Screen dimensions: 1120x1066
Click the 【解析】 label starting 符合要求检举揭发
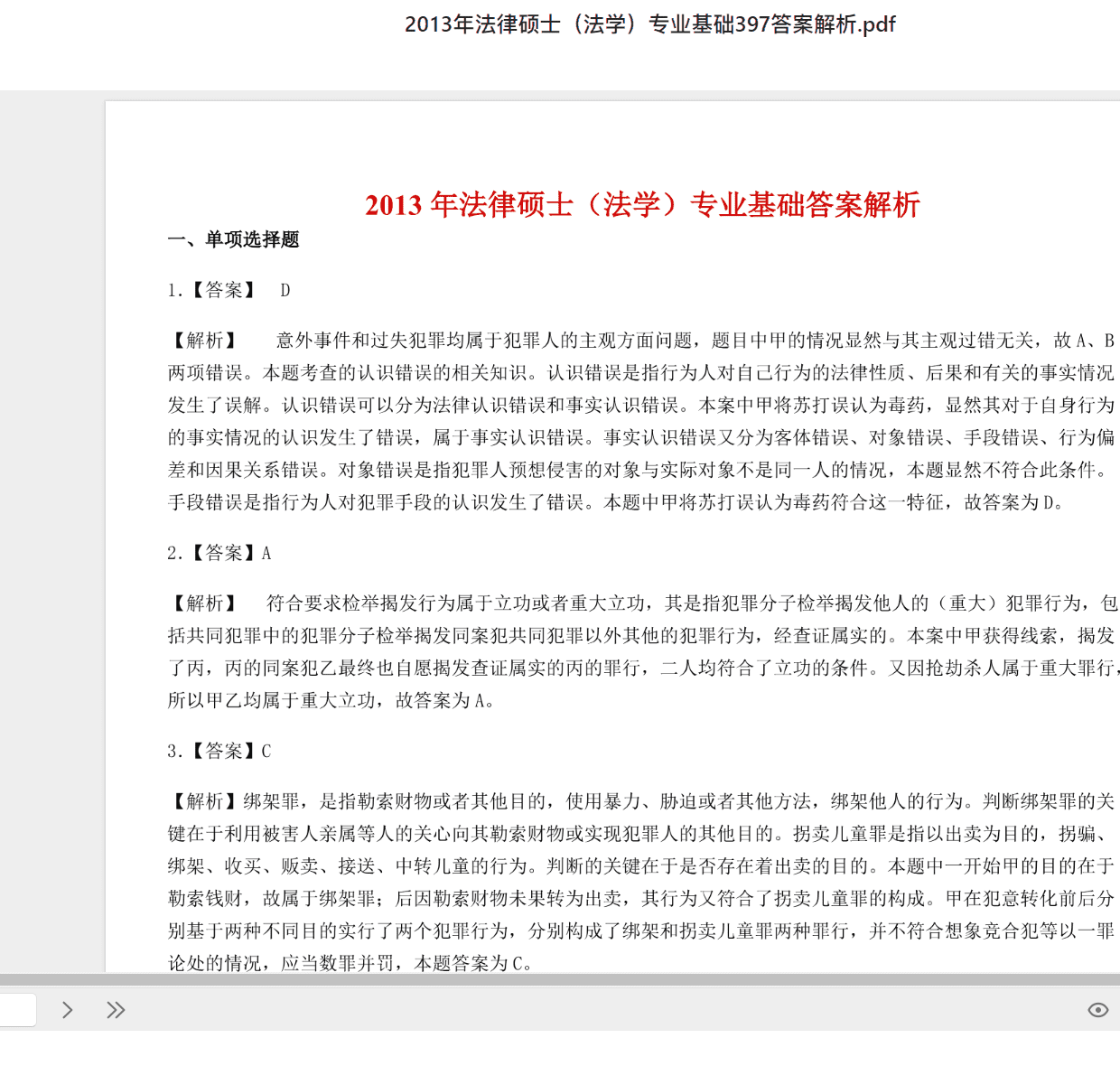click(x=205, y=603)
